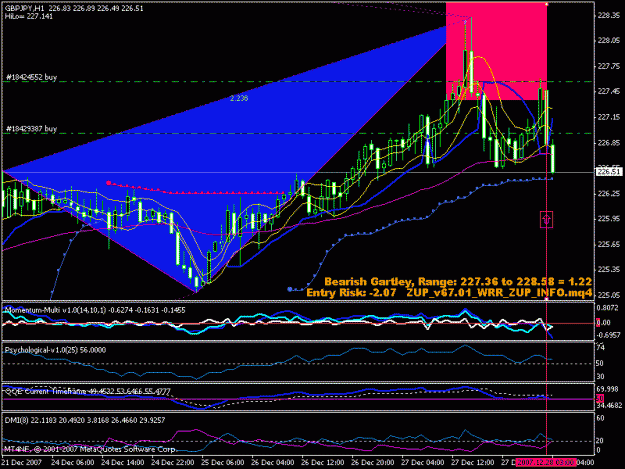
Task: Click the '26 Dec 04:00' time axis label
Action: click(273, 463)
